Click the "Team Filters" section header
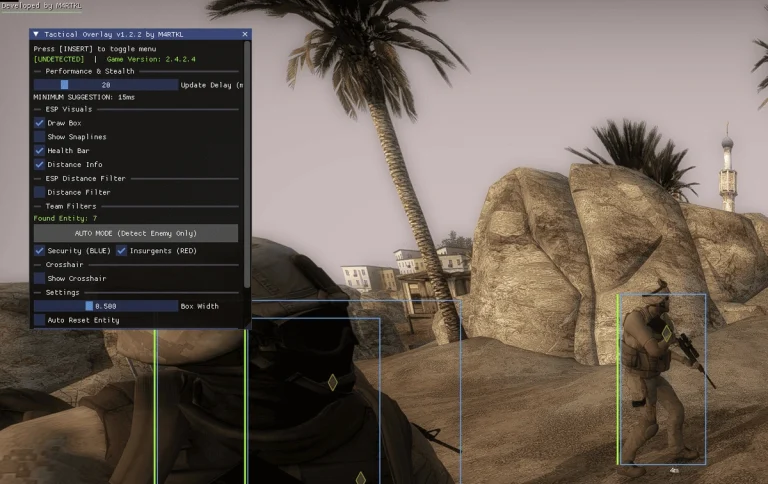 pos(71,206)
